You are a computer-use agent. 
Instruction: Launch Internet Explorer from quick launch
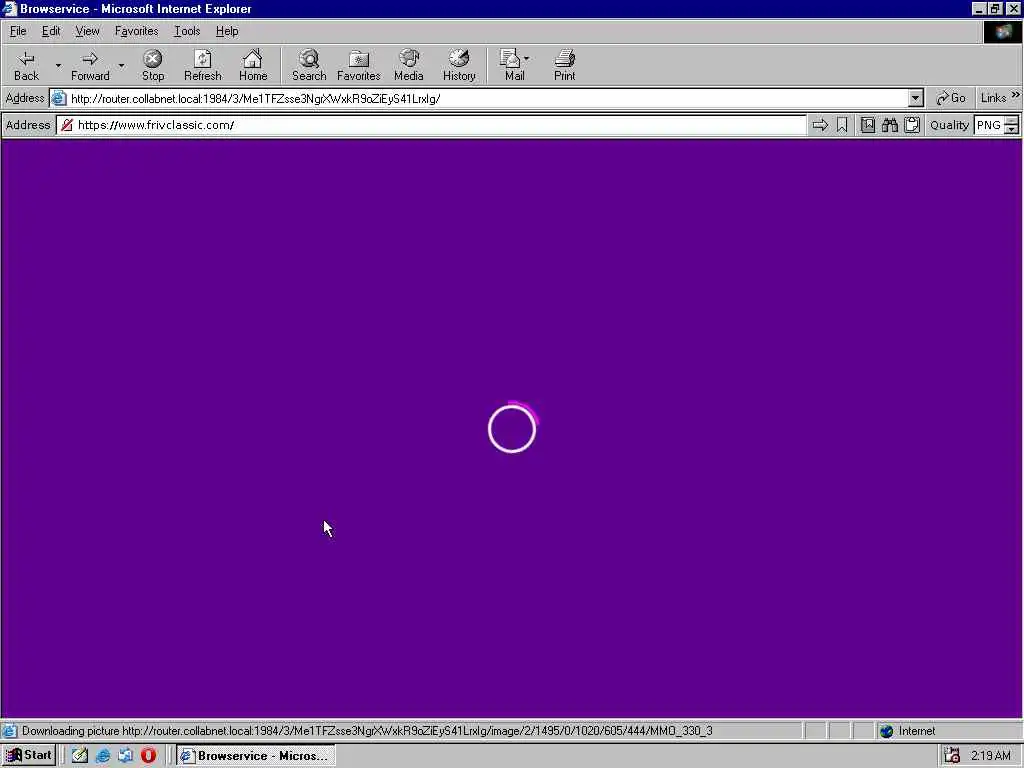[x=103, y=756]
